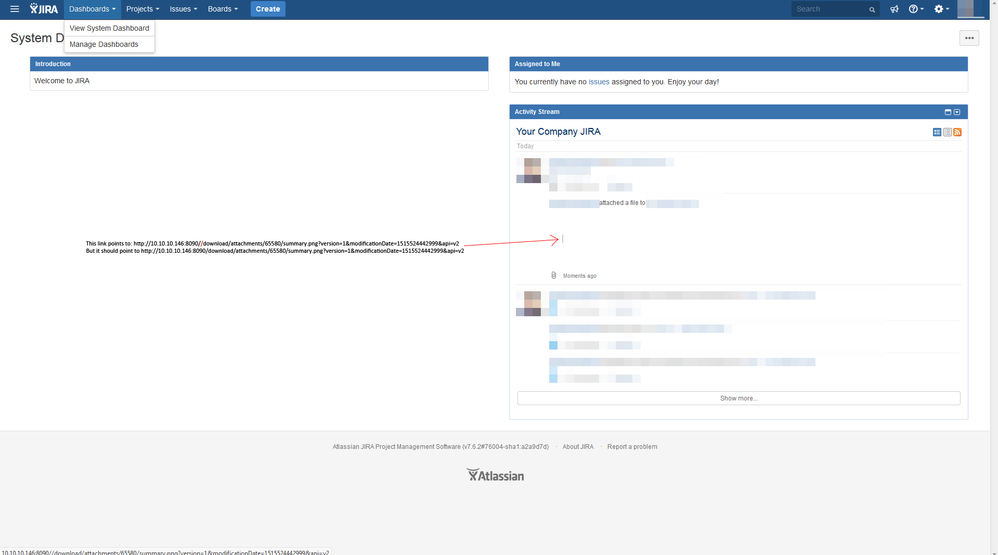The height and width of the screenshot is (555, 998).
Task: Open the user profile avatar menu
Action: point(969,9)
